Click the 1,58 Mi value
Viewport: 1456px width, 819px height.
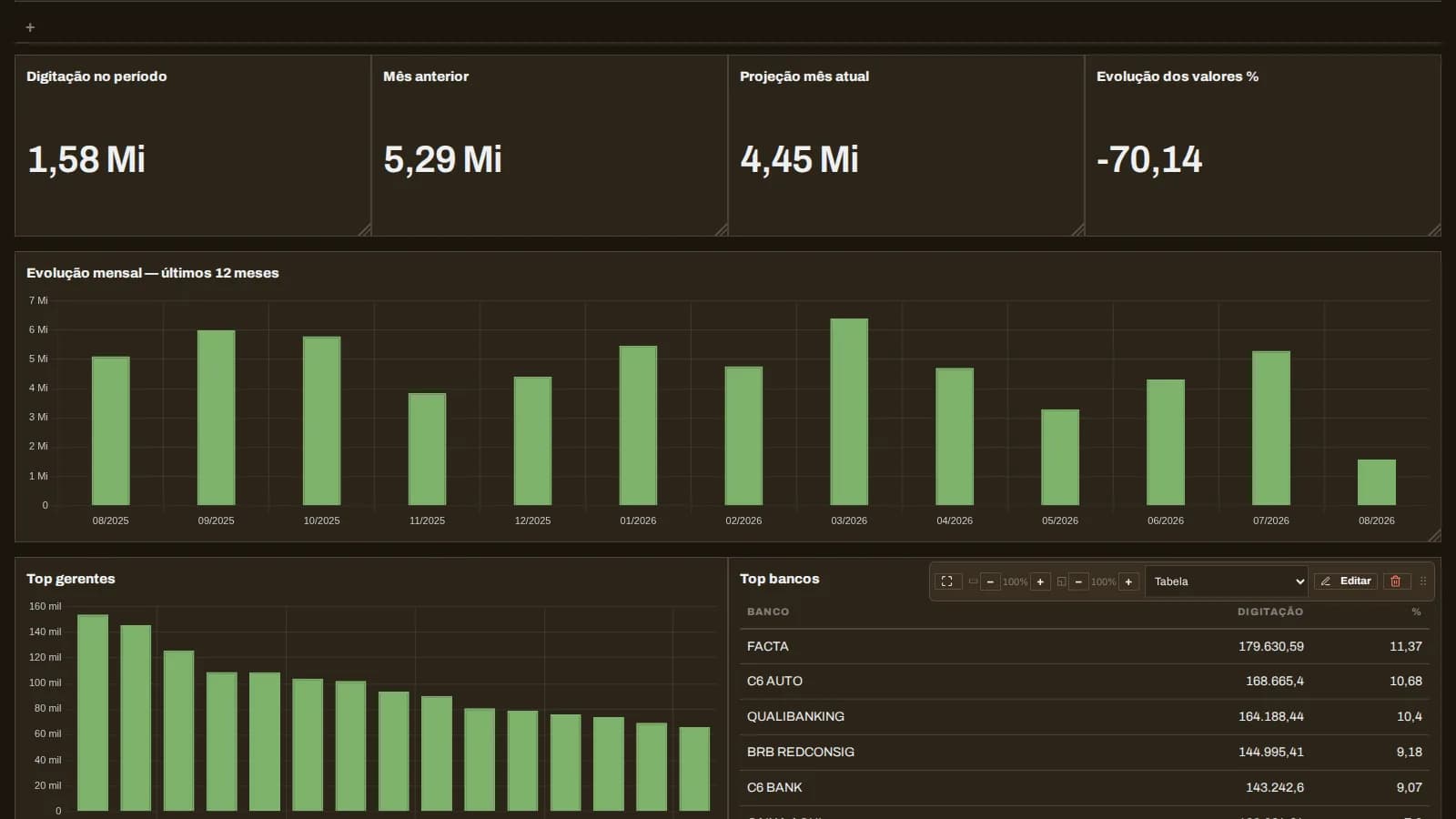[86, 159]
